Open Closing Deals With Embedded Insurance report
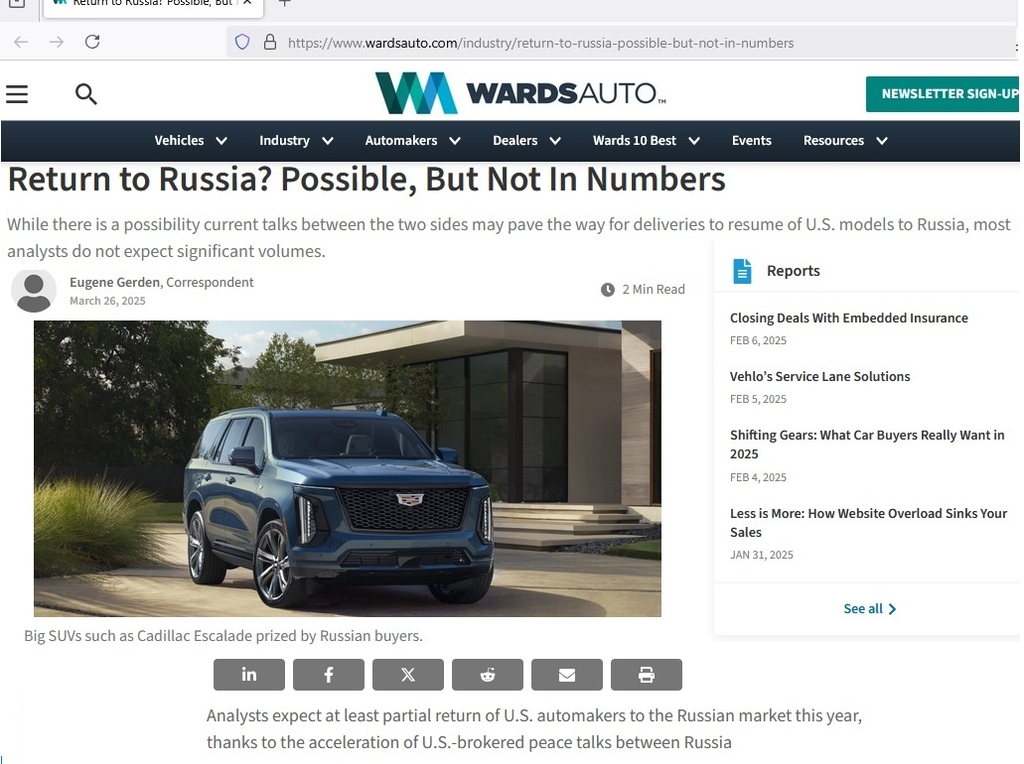The image size is (1024, 764). [849, 318]
